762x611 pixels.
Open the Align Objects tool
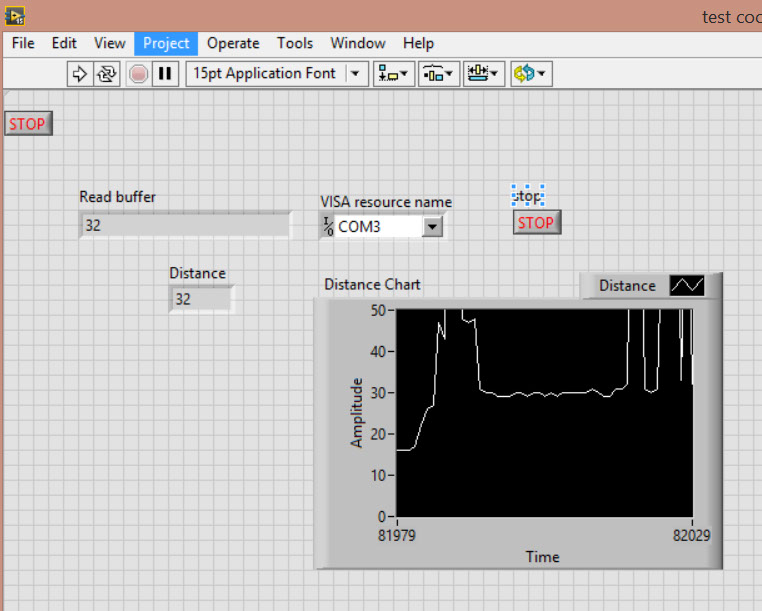391,73
